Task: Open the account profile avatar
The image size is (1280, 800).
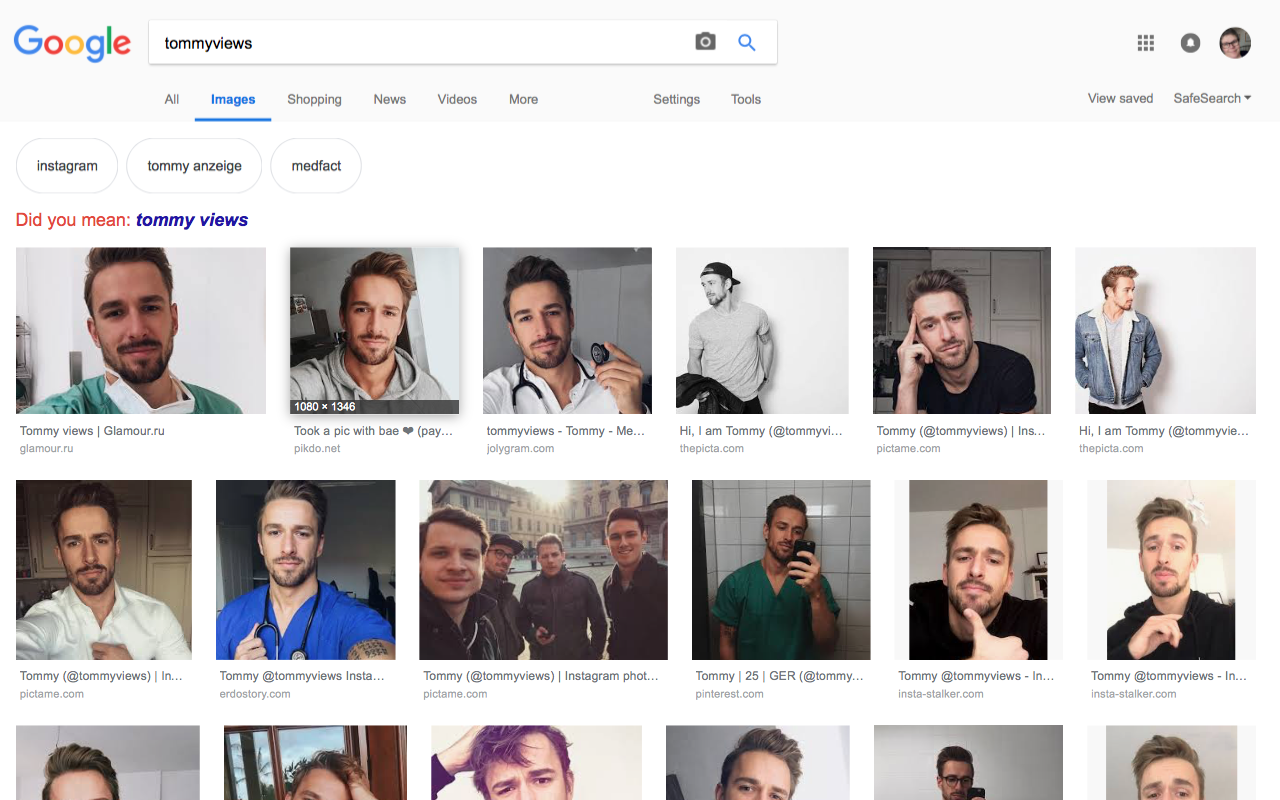Action: pyautogui.click(x=1235, y=43)
